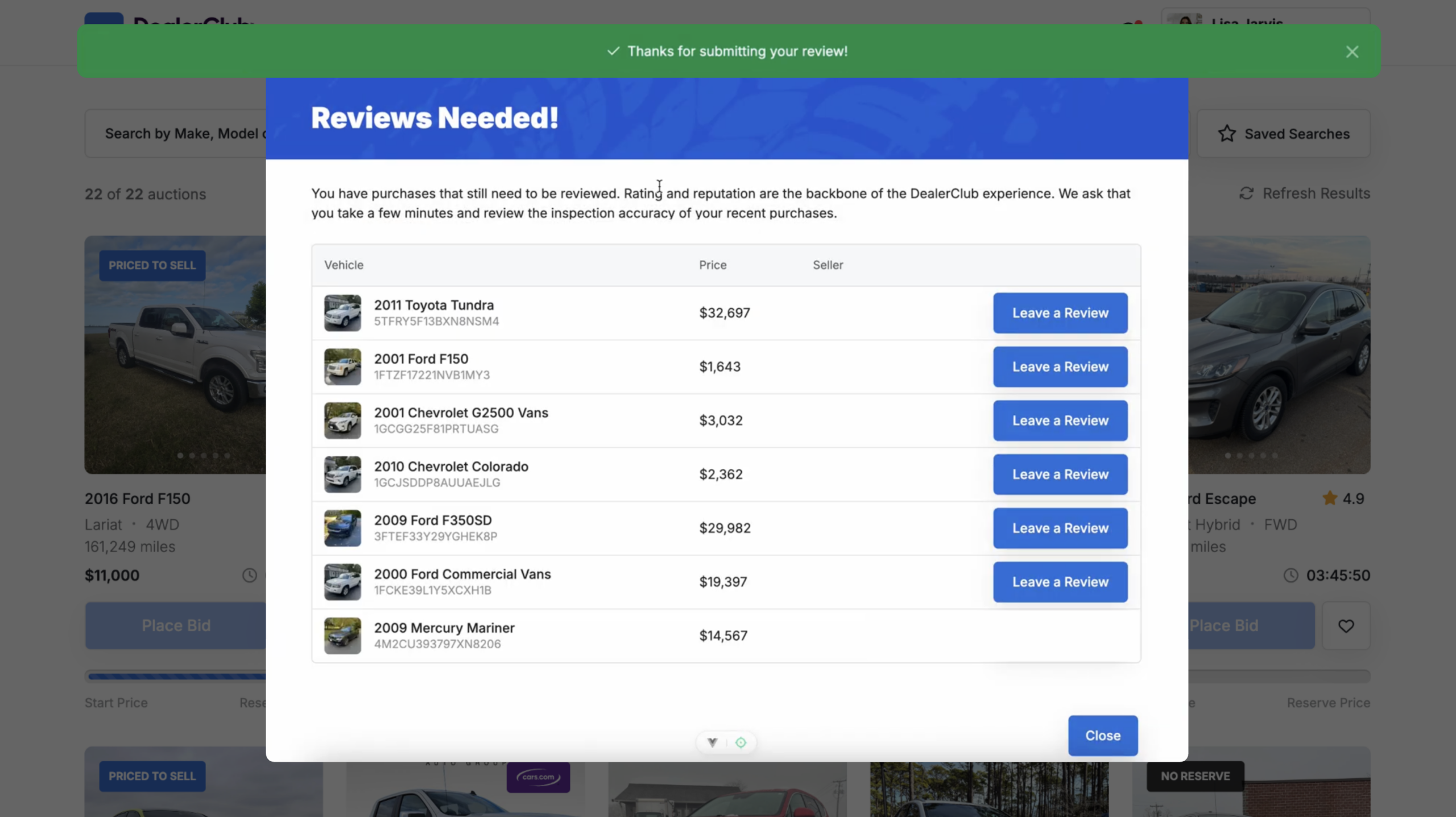The width and height of the screenshot is (1456, 817).
Task: Select the 2009 Mercury Mariner vehicle name
Action: tap(444, 628)
